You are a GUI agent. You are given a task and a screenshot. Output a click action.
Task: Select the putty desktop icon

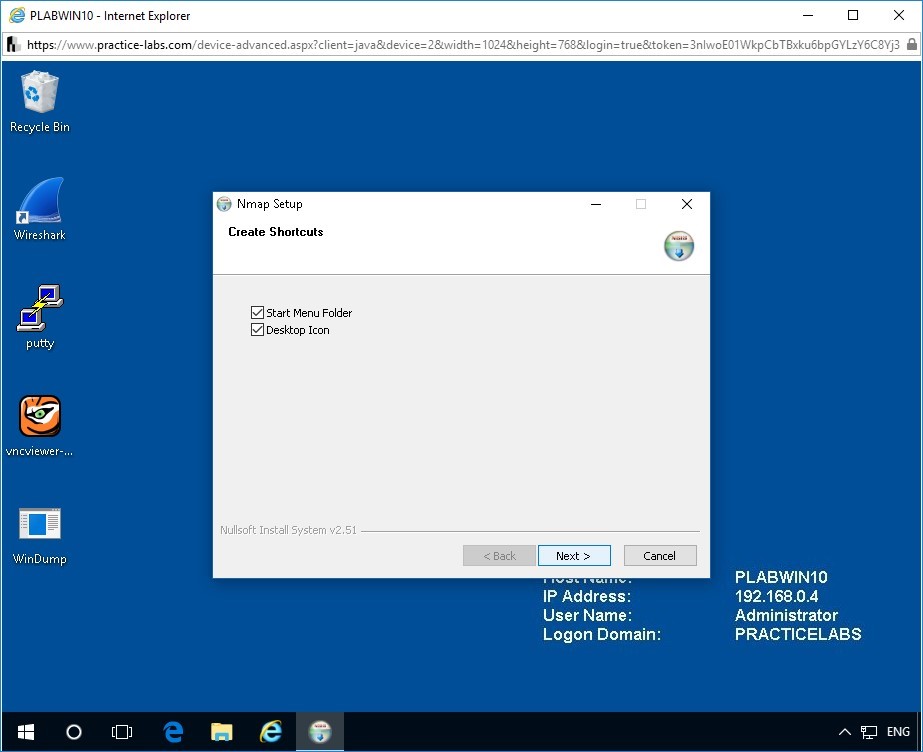click(39, 317)
